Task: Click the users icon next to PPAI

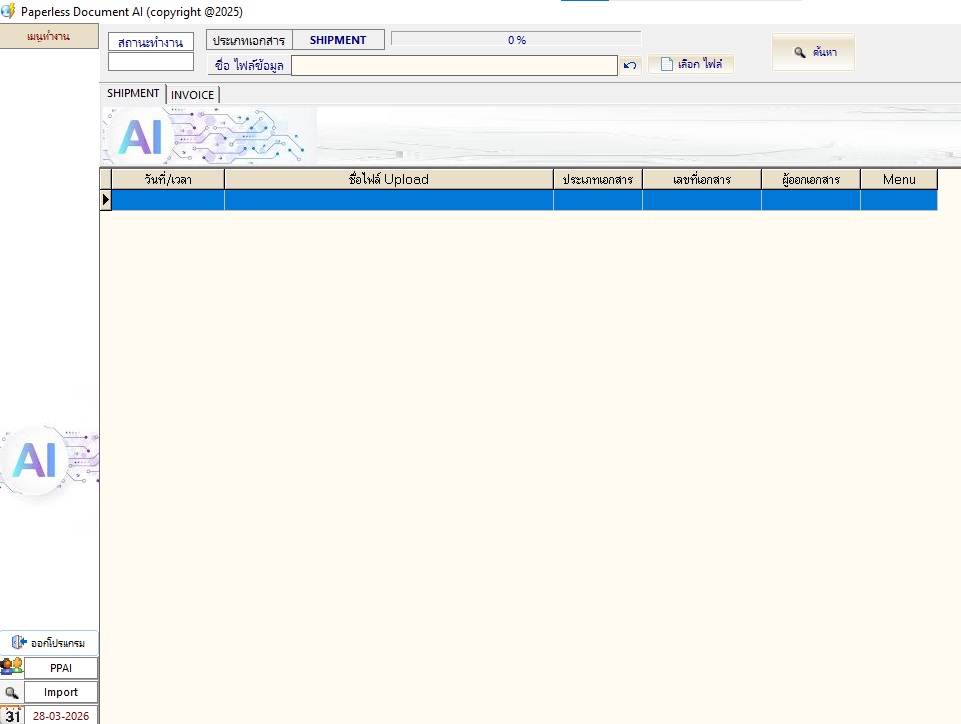Action: tap(12, 667)
